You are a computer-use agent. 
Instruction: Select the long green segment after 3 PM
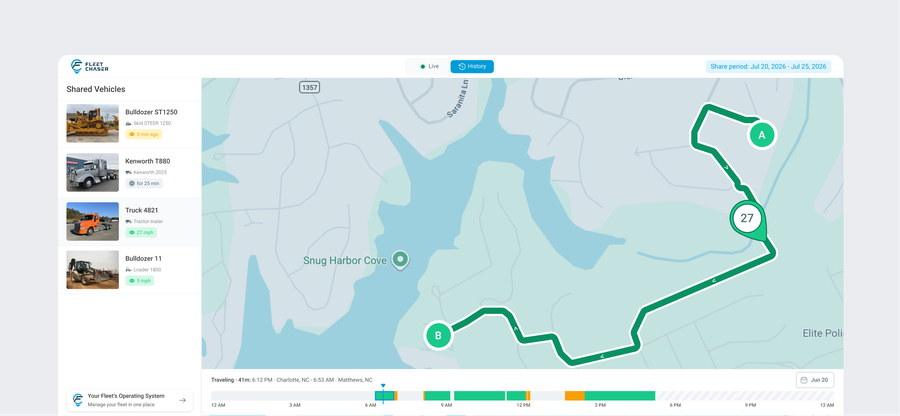[620, 396]
